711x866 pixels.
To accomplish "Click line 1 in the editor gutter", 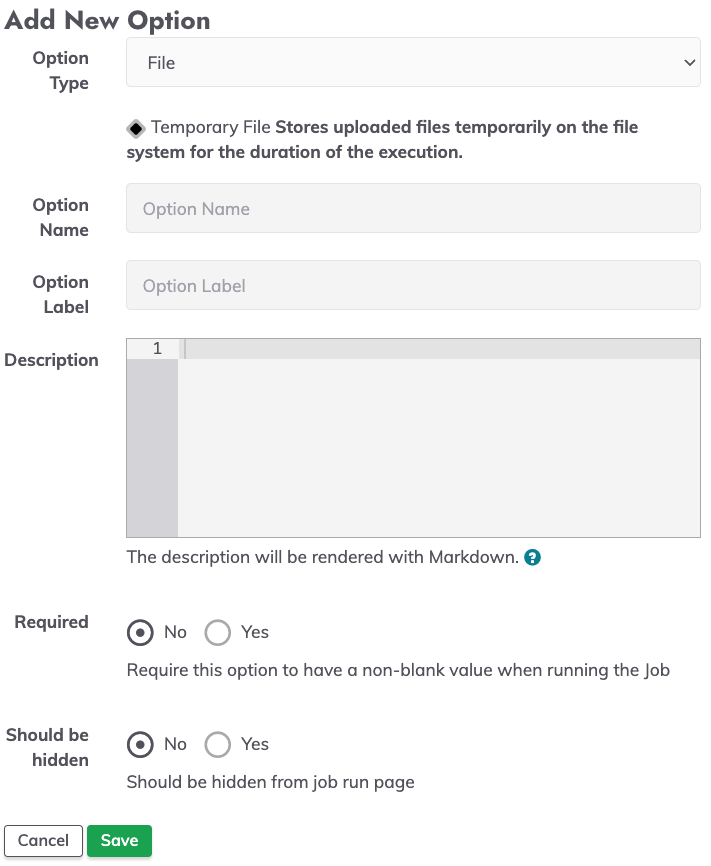I will click(x=157, y=348).
